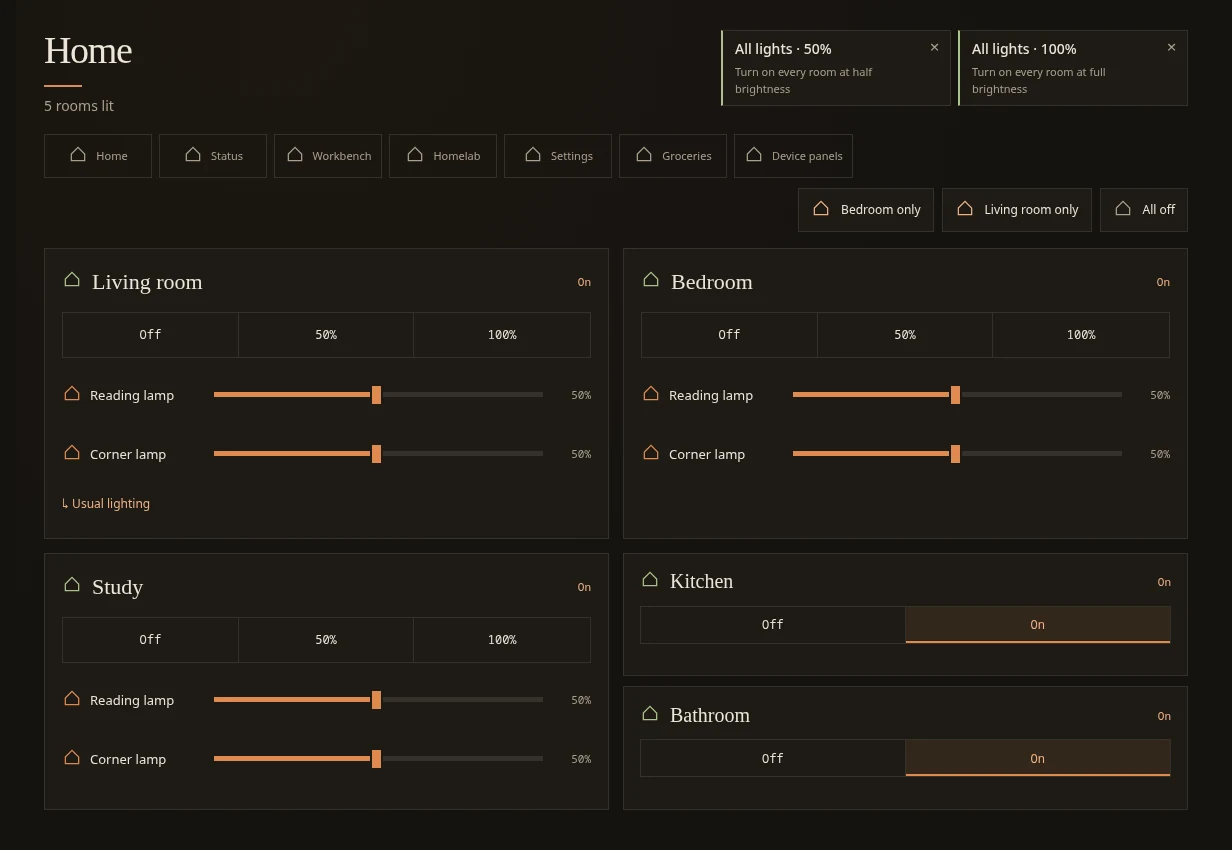Click Study Reading lamp icon

(72, 699)
